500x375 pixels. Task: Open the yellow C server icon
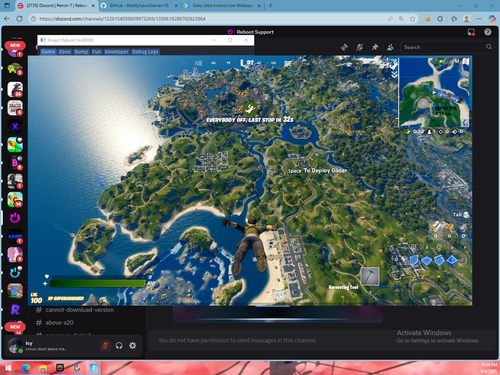(x=15, y=199)
